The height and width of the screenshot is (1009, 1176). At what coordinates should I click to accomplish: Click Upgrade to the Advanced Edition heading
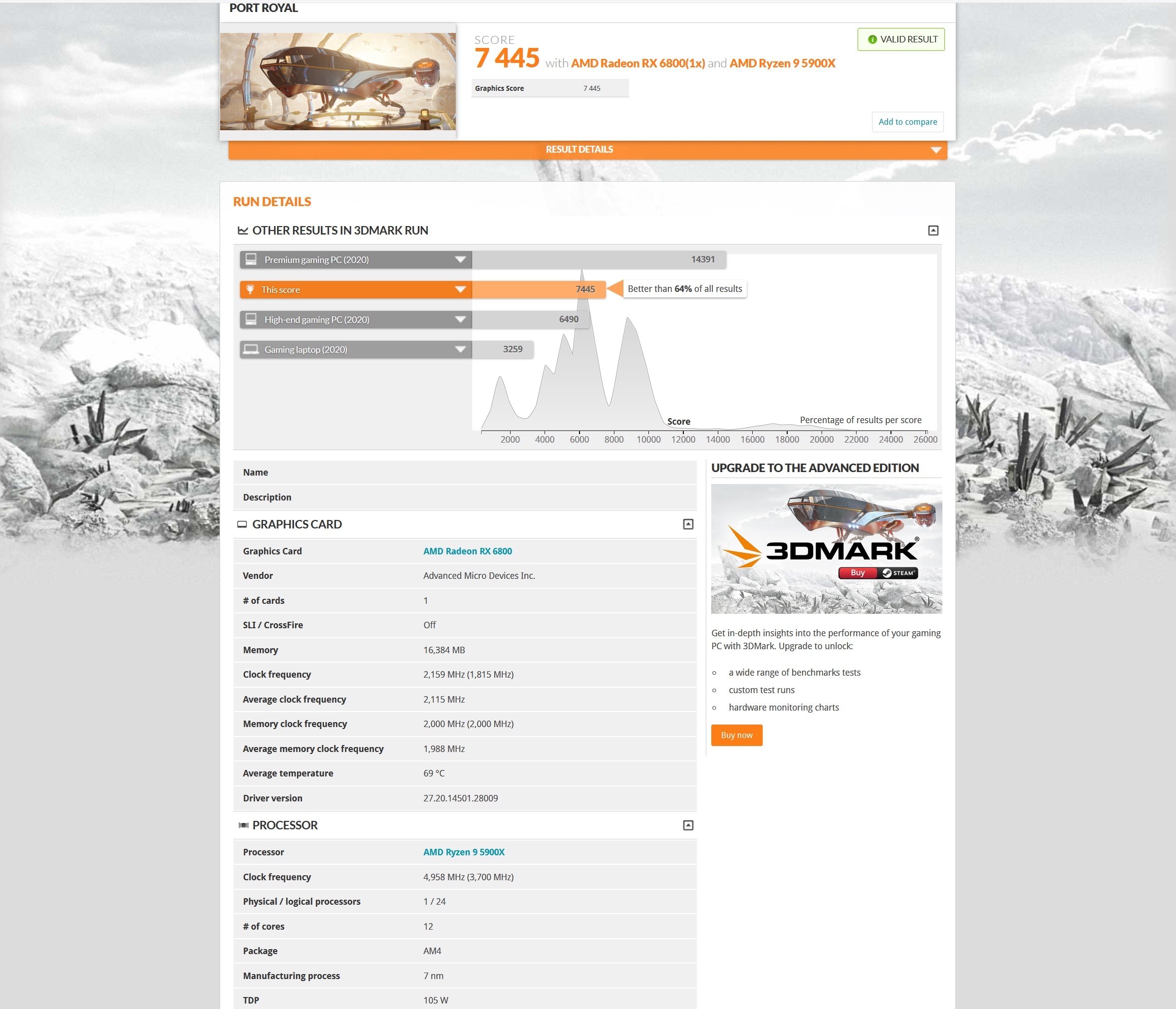(815, 468)
